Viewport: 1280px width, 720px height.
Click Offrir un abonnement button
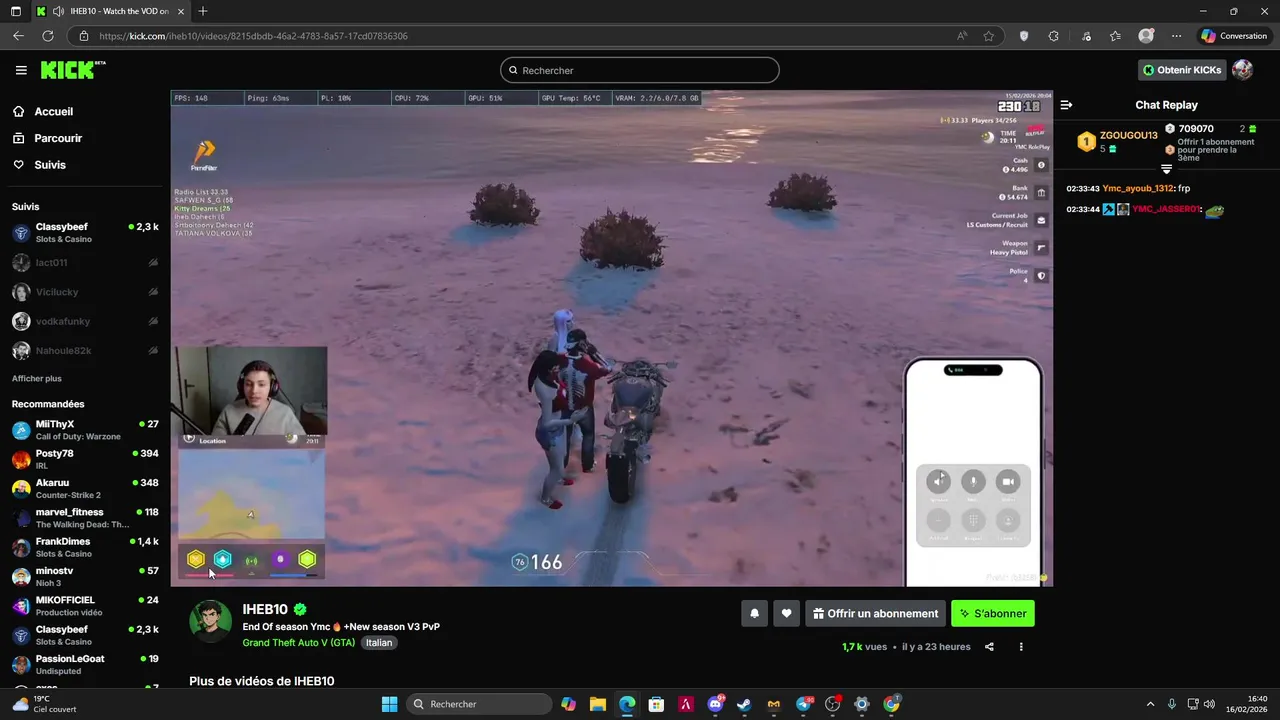(875, 614)
